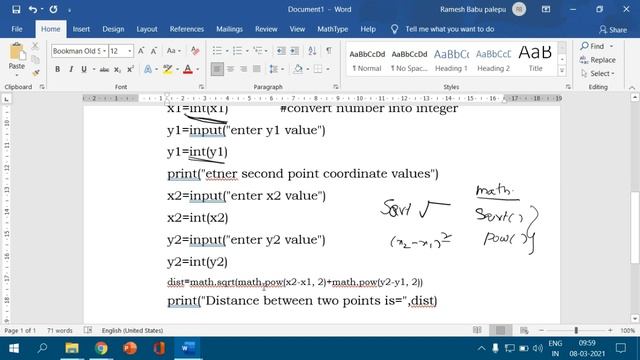Open the proofing check icon in status bar
The width and height of the screenshot is (640, 360).
(88, 330)
